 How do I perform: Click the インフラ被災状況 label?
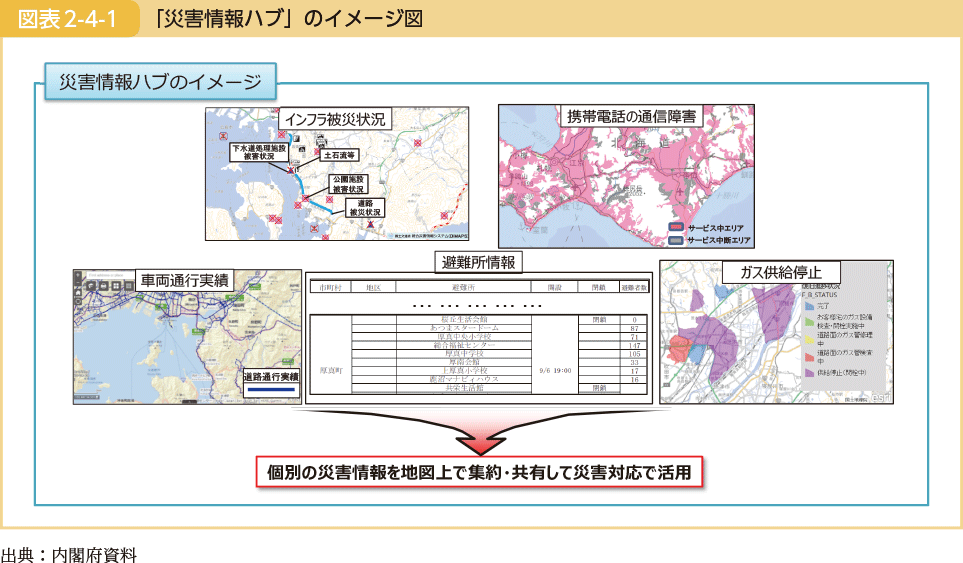(335, 119)
